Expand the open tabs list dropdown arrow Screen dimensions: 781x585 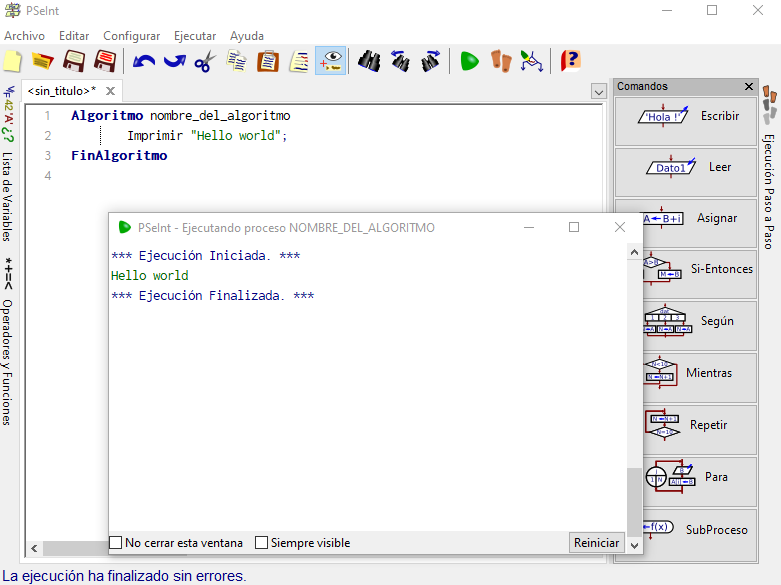coord(599,92)
